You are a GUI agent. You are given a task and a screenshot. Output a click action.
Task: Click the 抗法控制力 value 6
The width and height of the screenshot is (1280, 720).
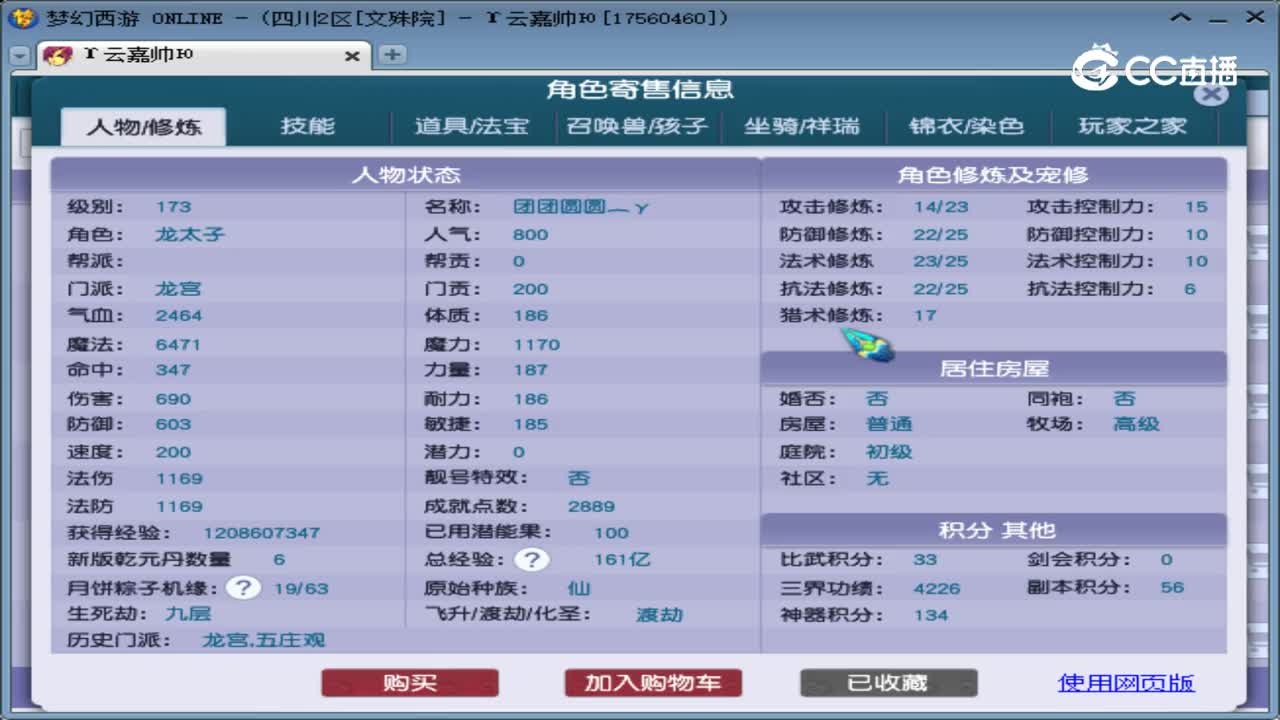click(x=1190, y=288)
